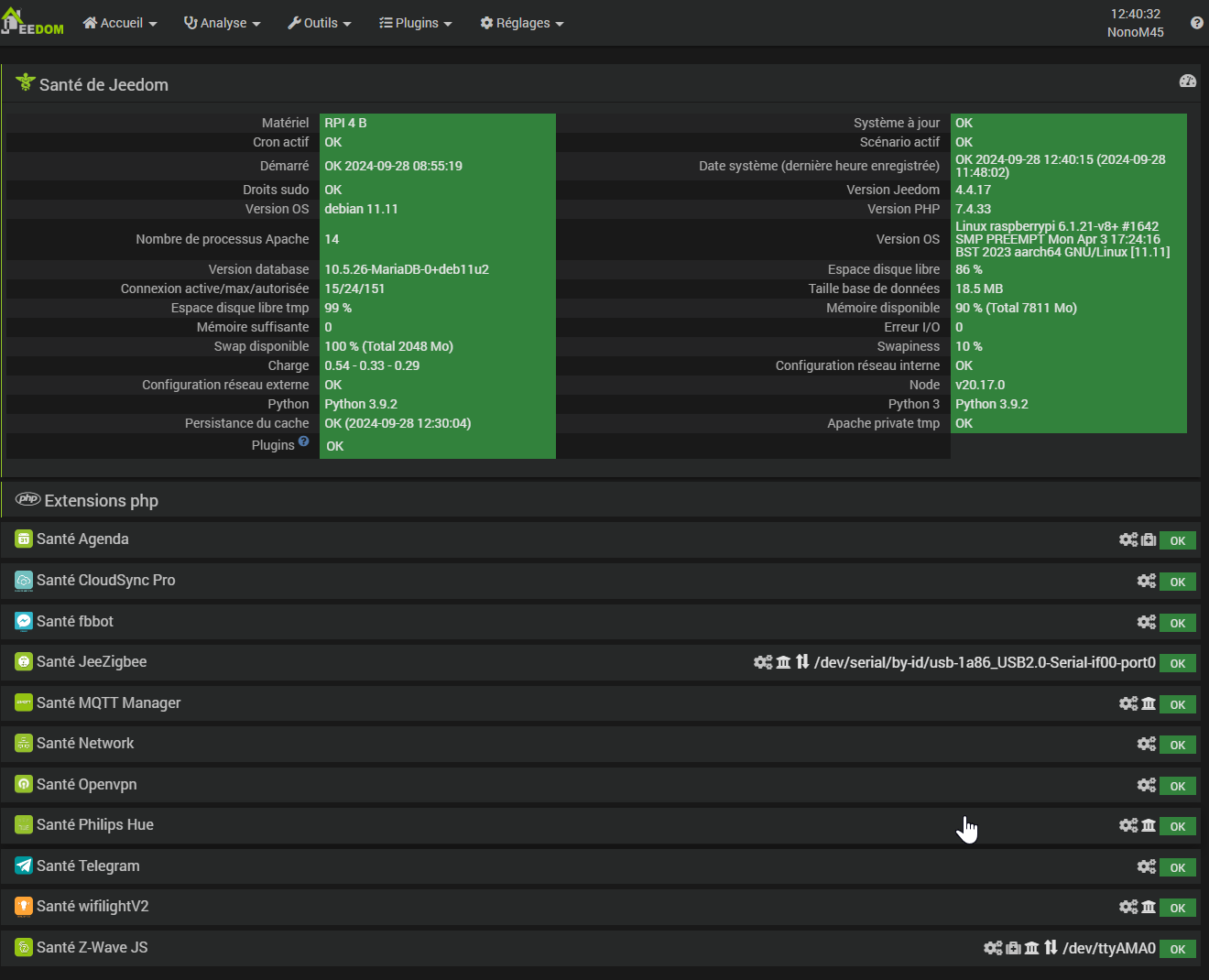Open the Plugins menu in navbar

click(416, 23)
